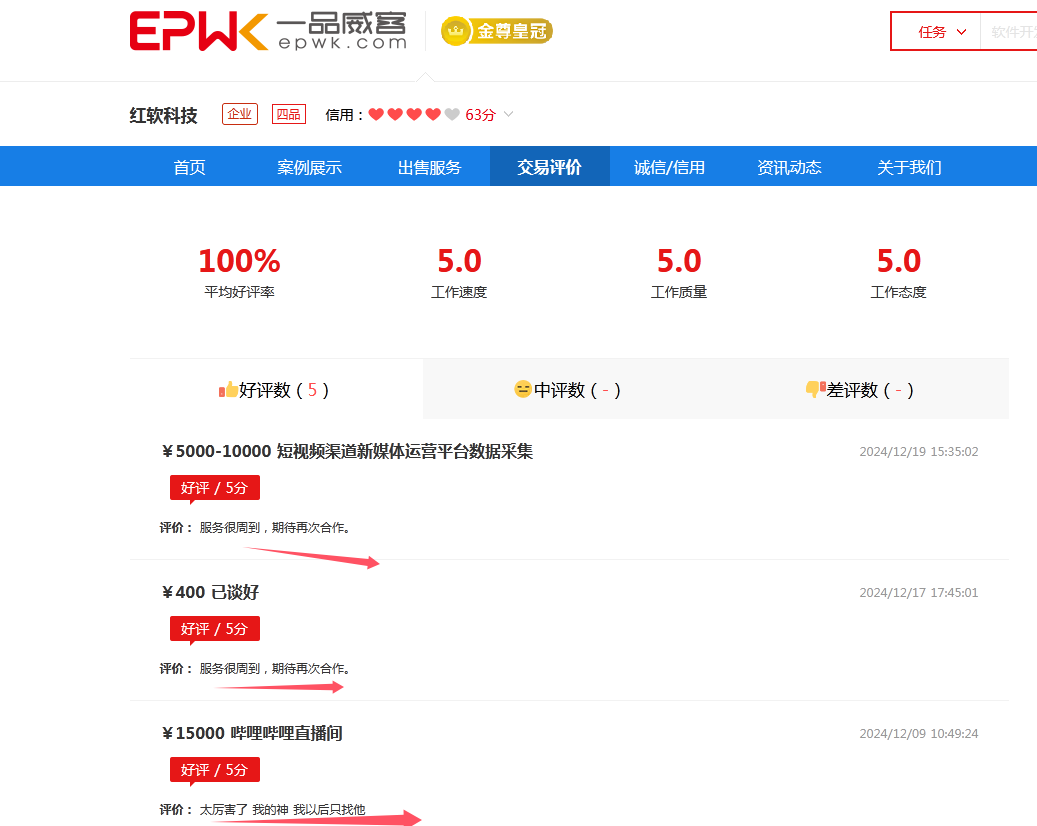The width and height of the screenshot is (1037, 826).
Task: Click the timestamp 2024/12/17 17:45:01
Action: 919,592
